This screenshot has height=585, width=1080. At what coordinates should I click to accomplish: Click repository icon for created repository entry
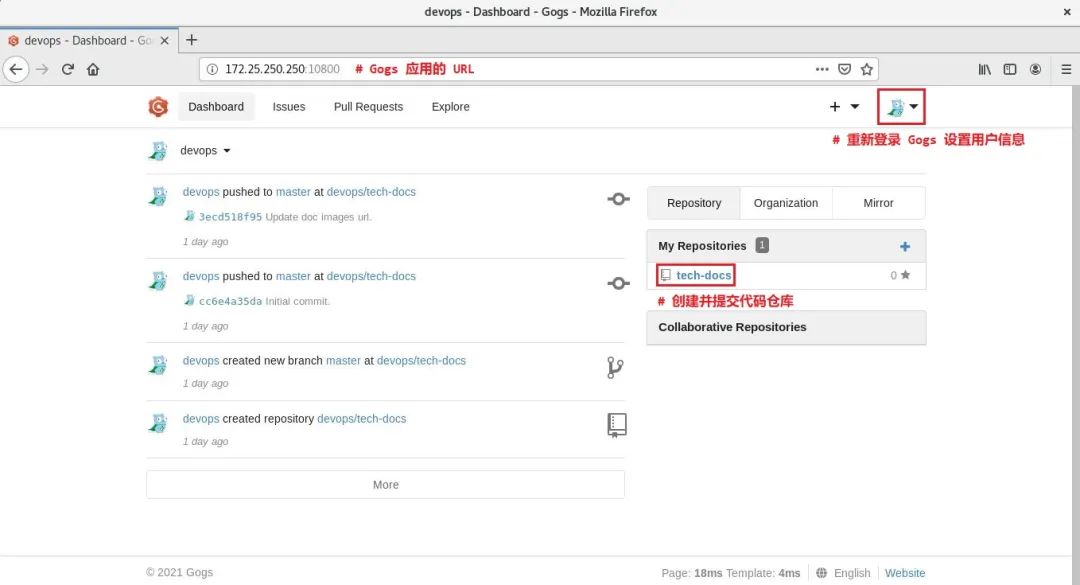[616, 425]
